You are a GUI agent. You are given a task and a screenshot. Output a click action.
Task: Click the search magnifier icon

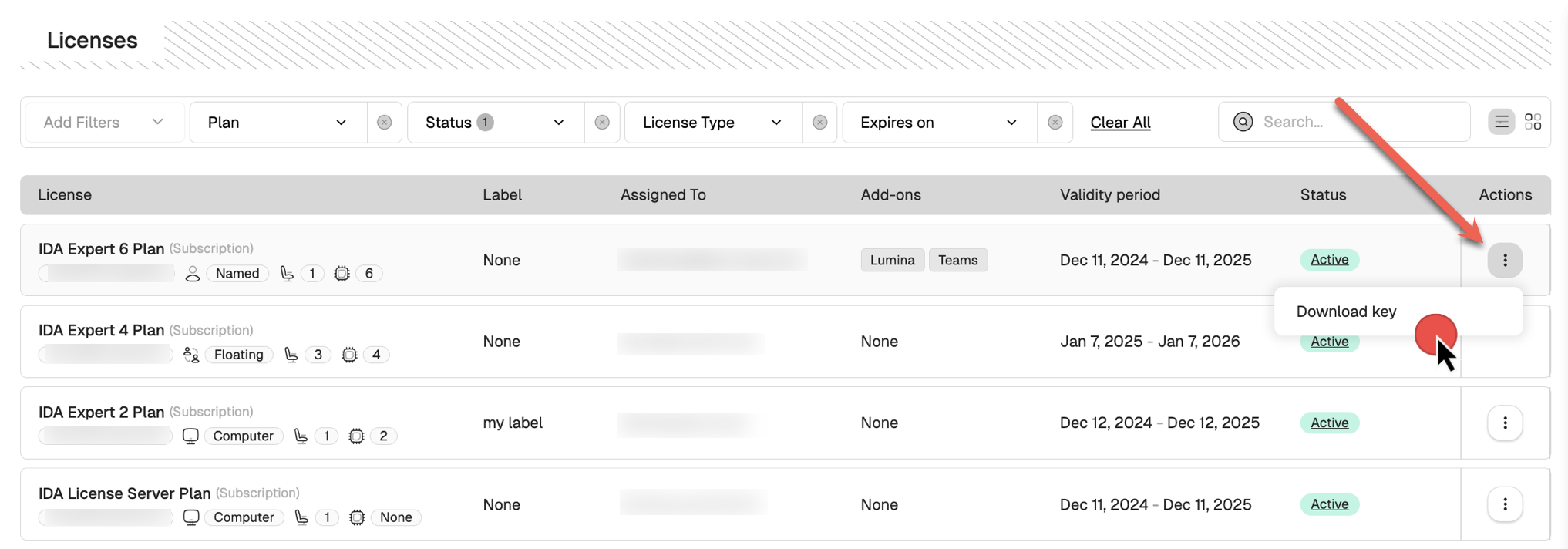(x=1243, y=122)
